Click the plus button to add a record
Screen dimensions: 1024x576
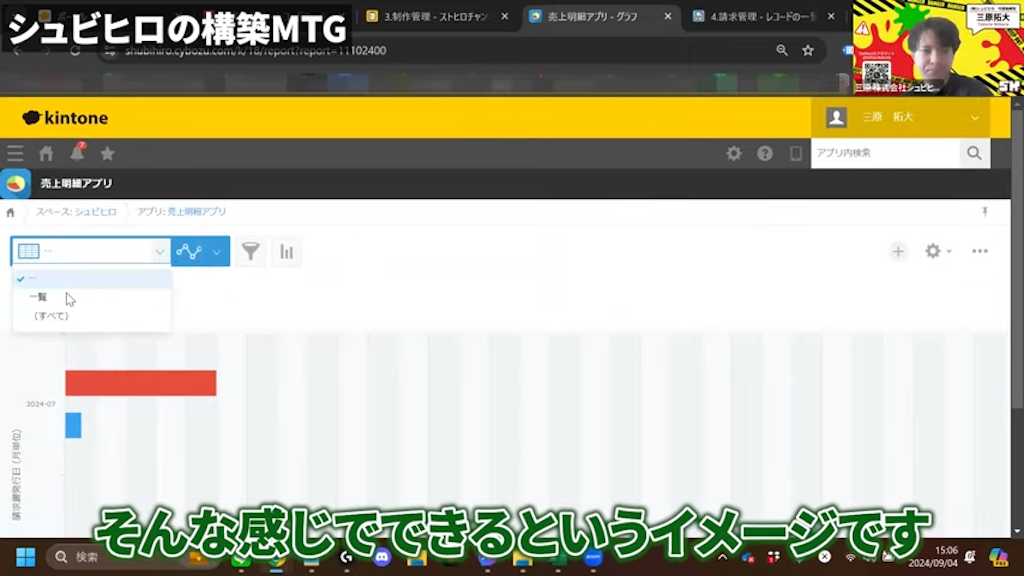click(x=899, y=251)
